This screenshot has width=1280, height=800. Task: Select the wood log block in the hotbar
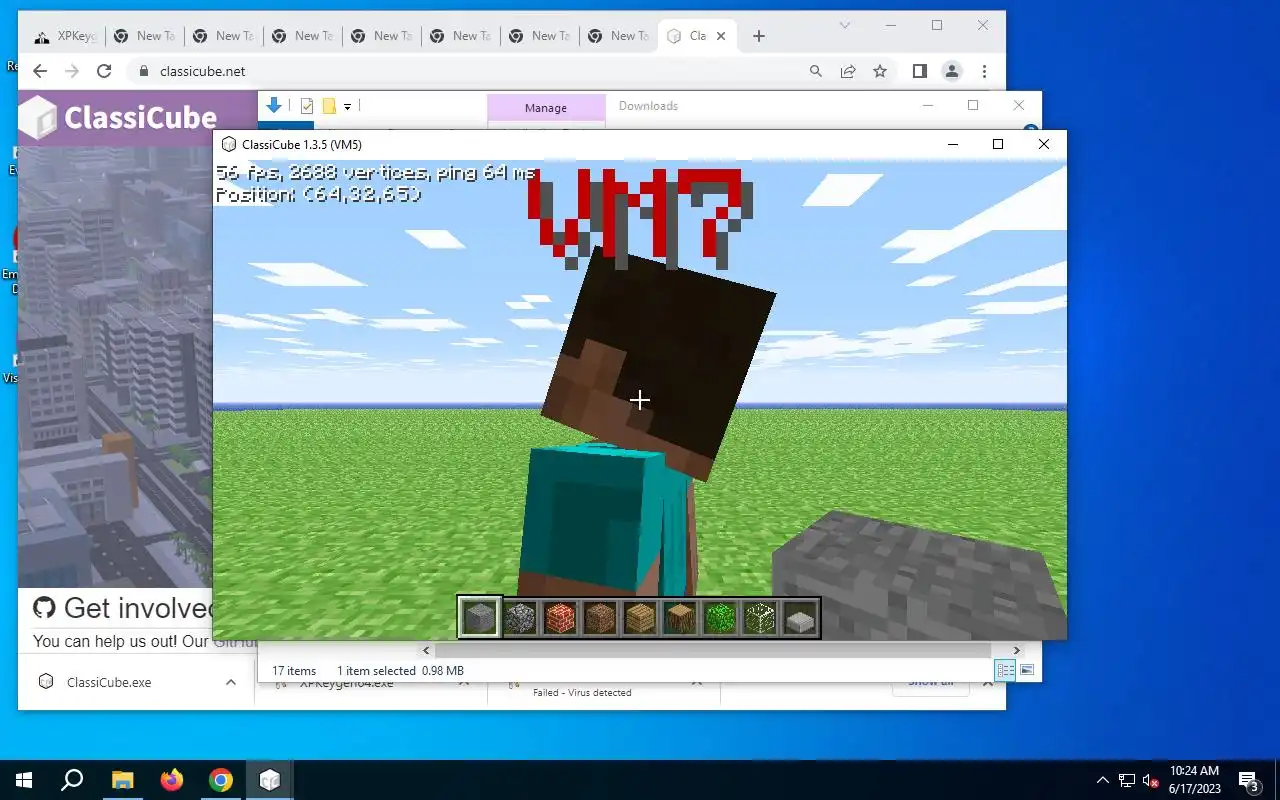(x=680, y=618)
